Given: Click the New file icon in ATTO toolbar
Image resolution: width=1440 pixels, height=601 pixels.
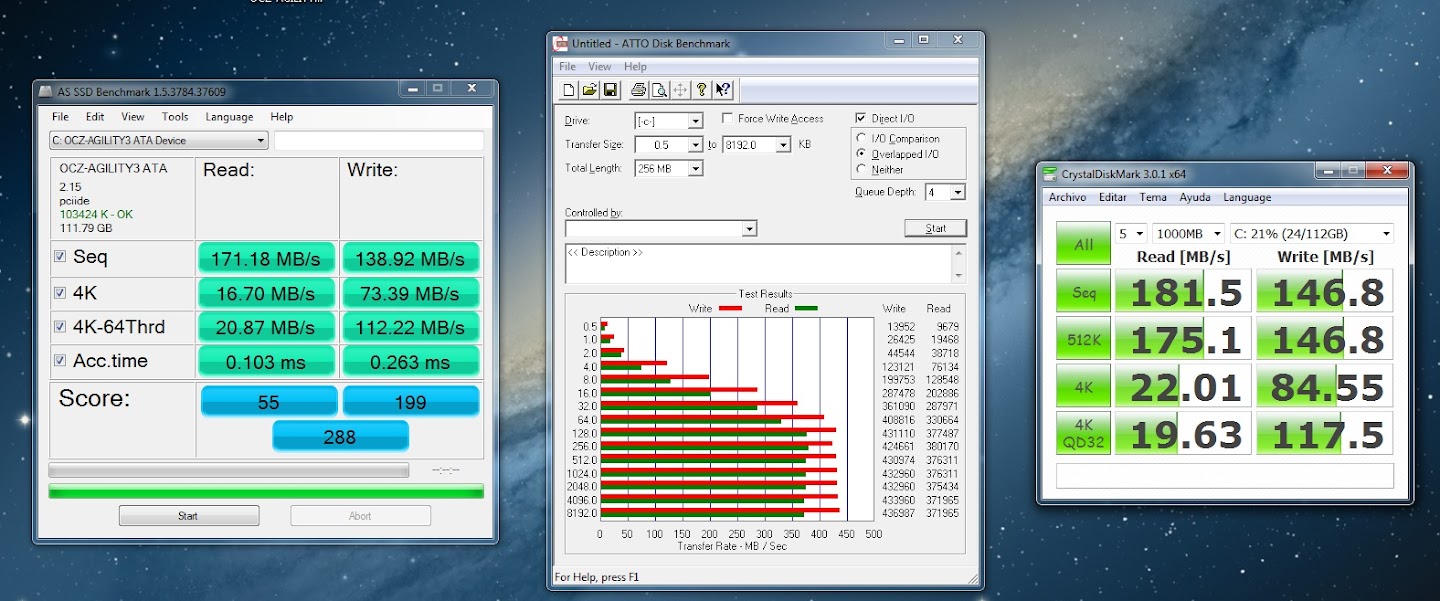Looking at the screenshot, I should (569, 90).
